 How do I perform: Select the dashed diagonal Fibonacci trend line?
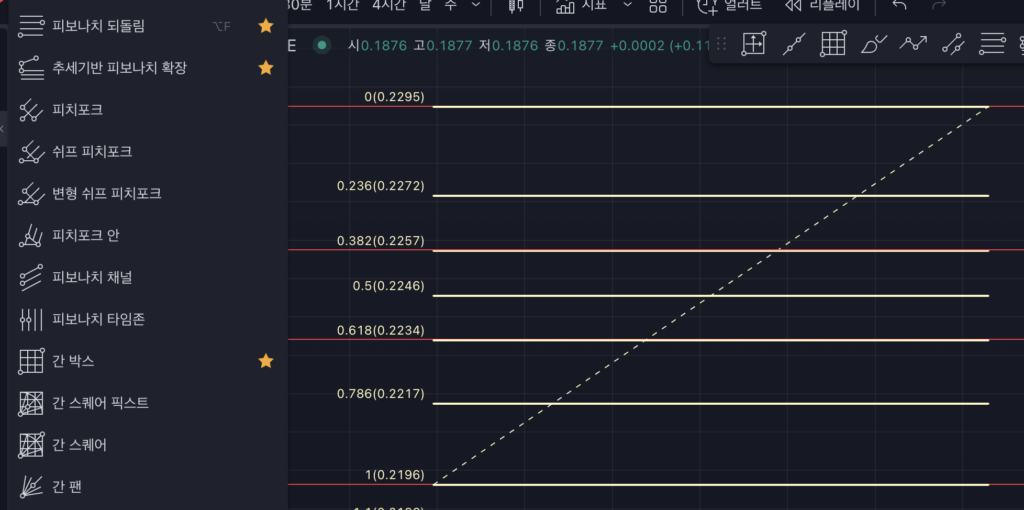point(711,295)
